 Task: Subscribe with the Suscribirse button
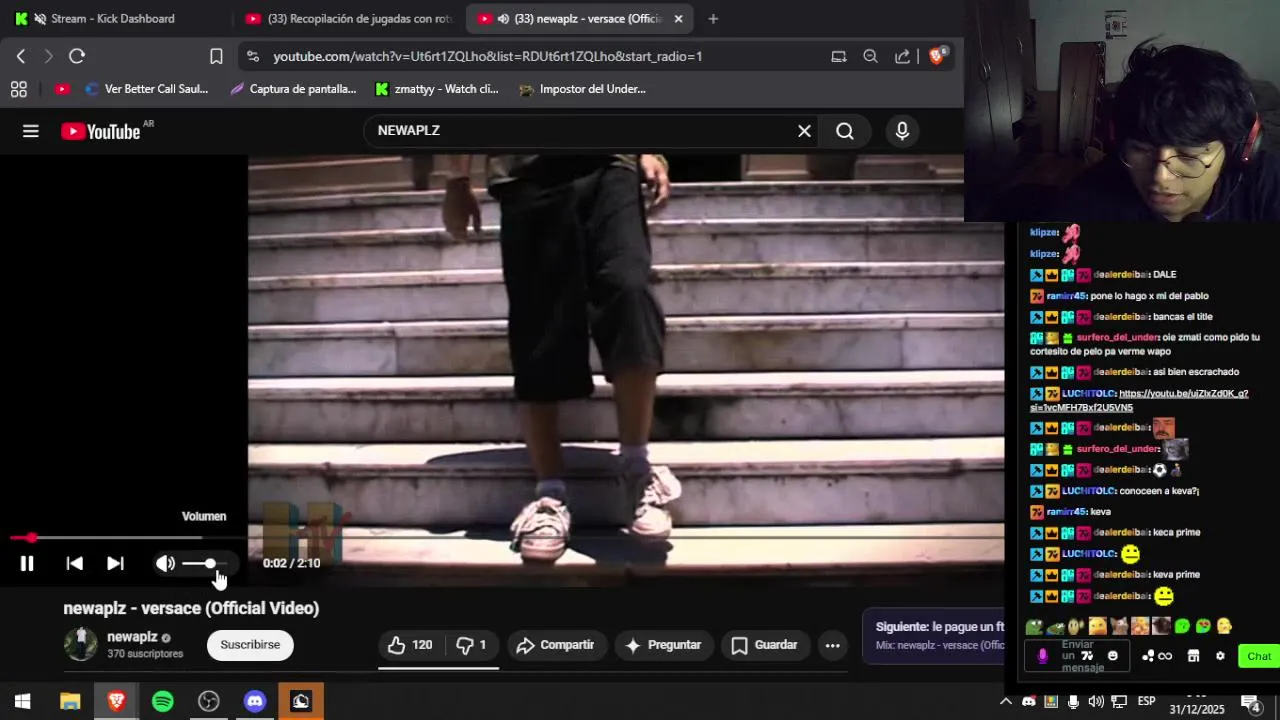tap(250, 645)
